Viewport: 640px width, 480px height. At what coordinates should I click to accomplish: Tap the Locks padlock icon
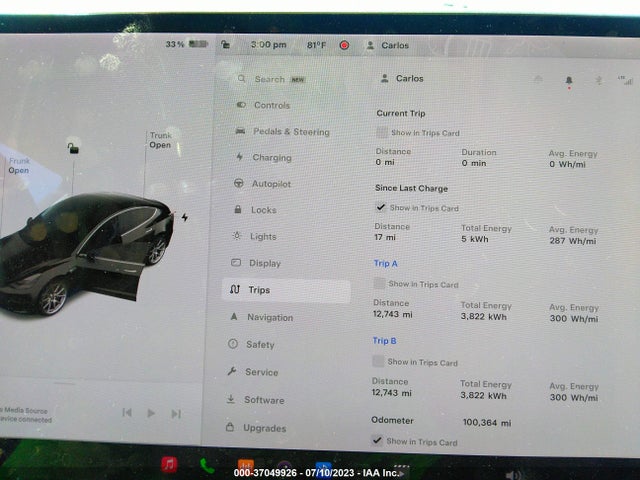click(x=238, y=209)
